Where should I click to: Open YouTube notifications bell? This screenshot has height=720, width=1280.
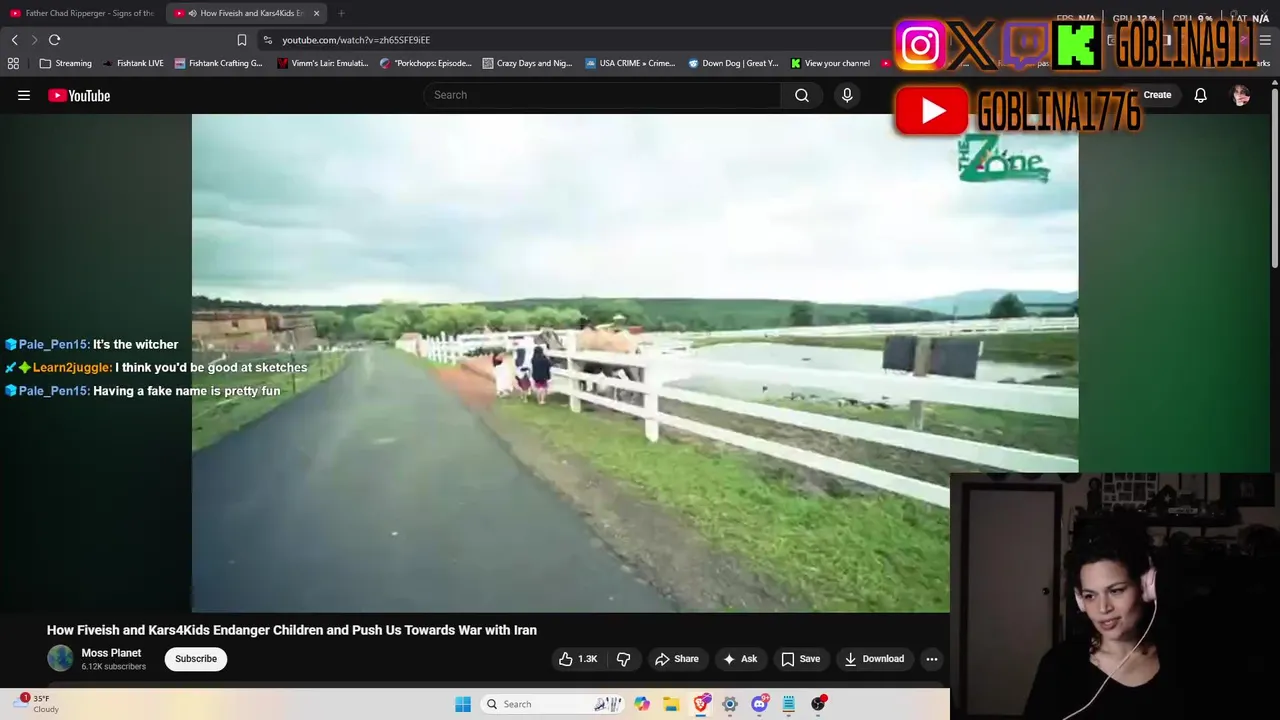click(1200, 95)
